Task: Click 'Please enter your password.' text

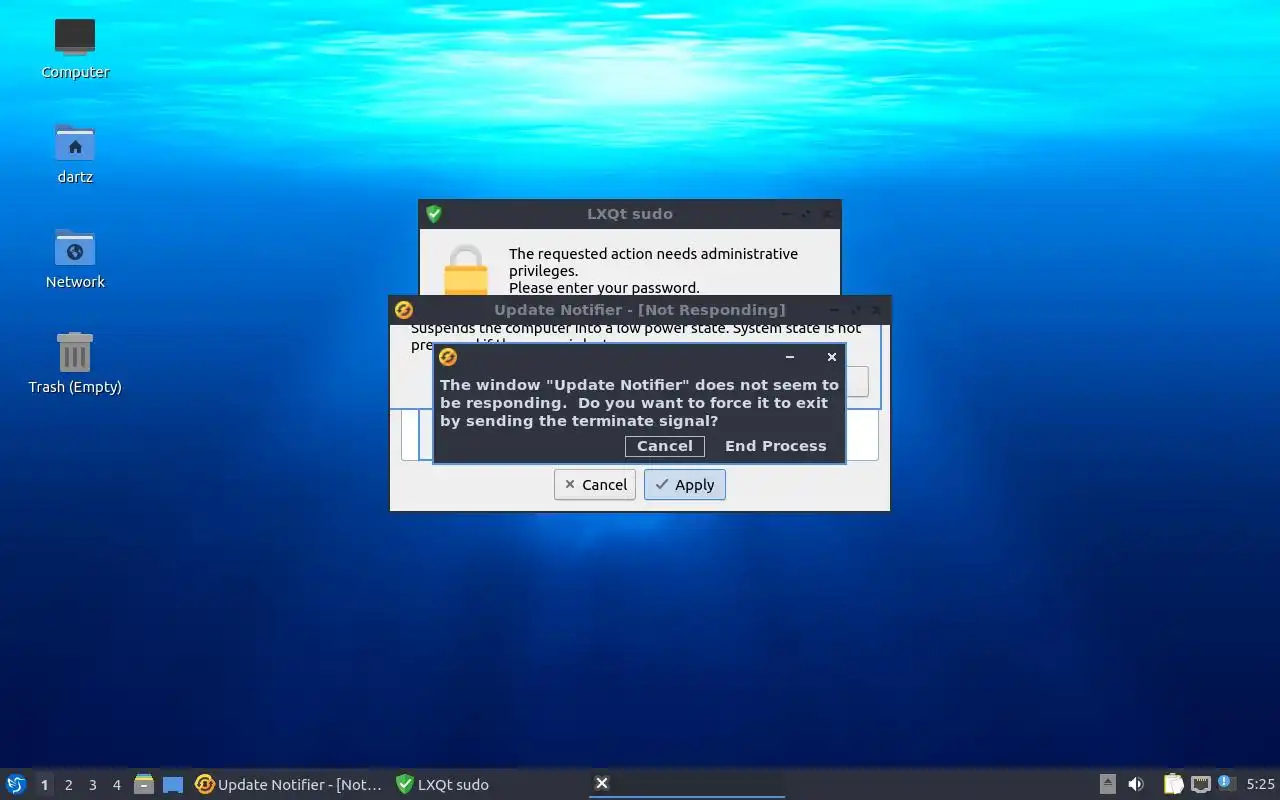Action: 604,288
